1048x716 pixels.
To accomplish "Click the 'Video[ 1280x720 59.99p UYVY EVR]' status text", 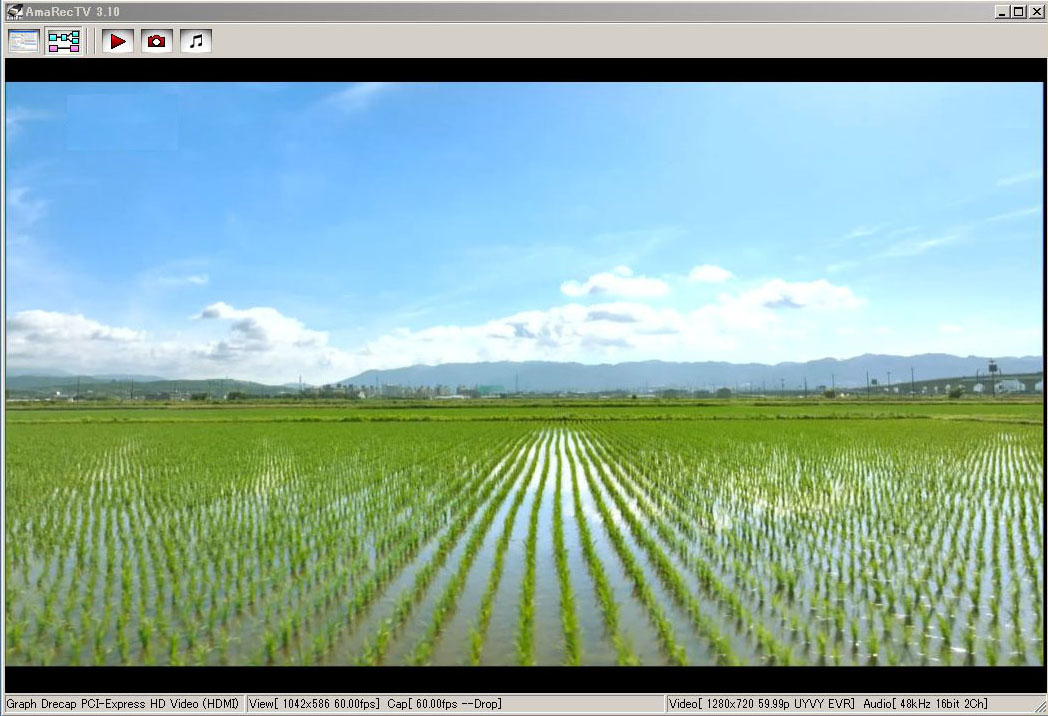I will (761, 703).
